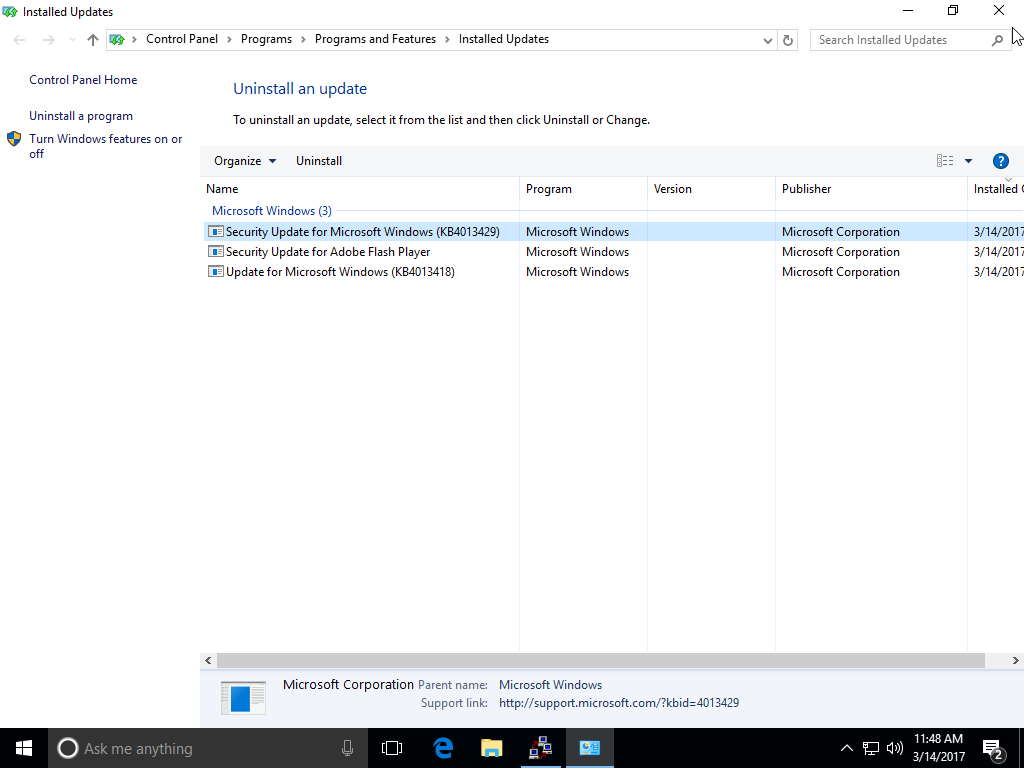This screenshot has width=1024, height=768.
Task: Click the shield icon beside Windows features
Action: pyautogui.click(x=14, y=139)
